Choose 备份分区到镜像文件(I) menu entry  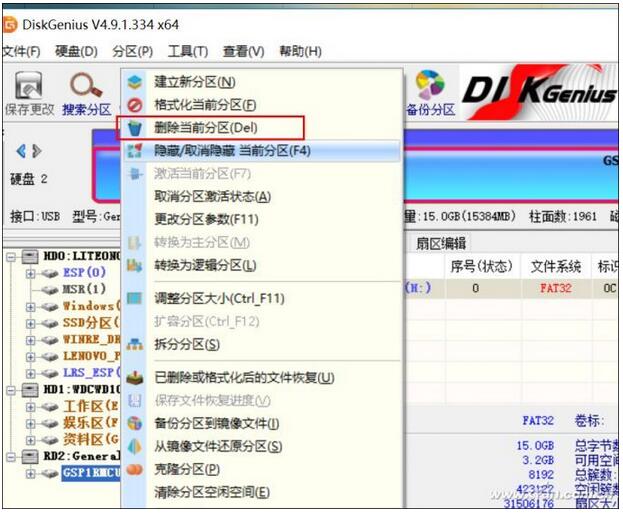[x=262, y=423]
